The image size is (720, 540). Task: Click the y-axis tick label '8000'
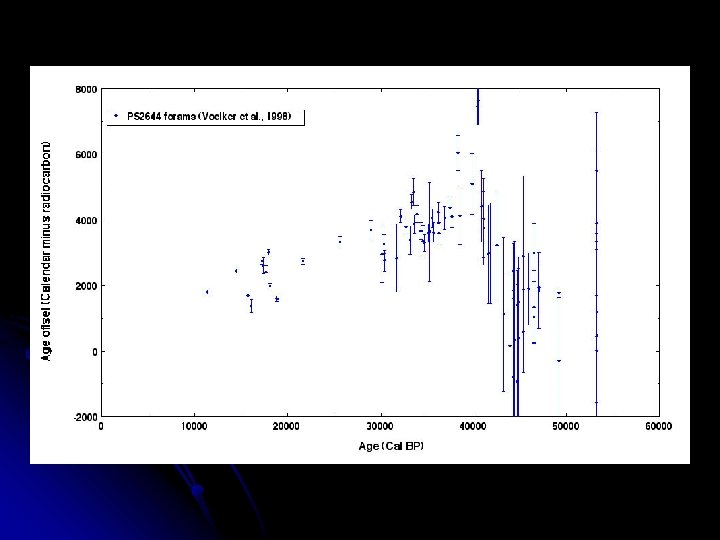pos(86,90)
